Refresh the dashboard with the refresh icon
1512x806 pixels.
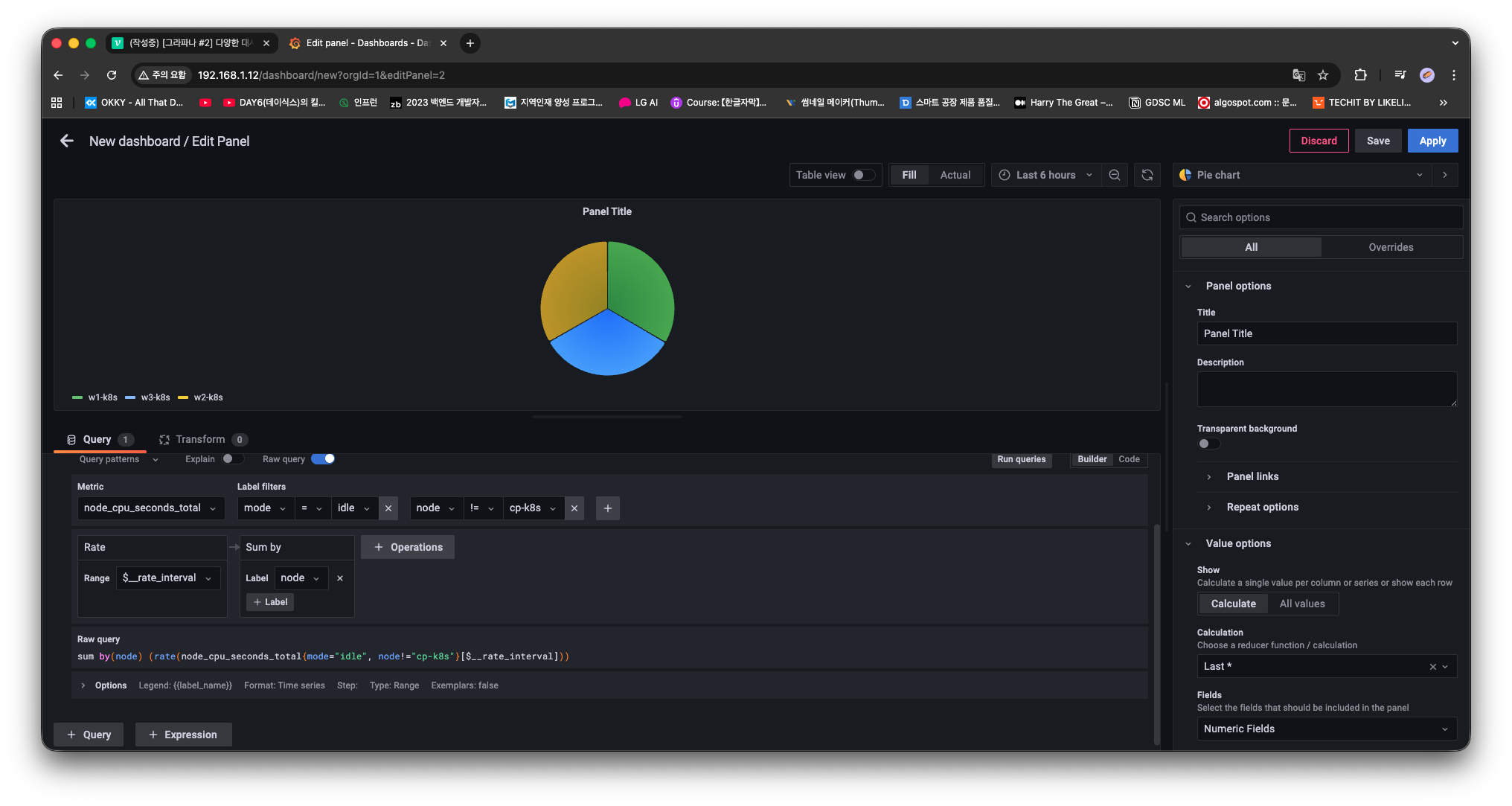[x=1147, y=175]
